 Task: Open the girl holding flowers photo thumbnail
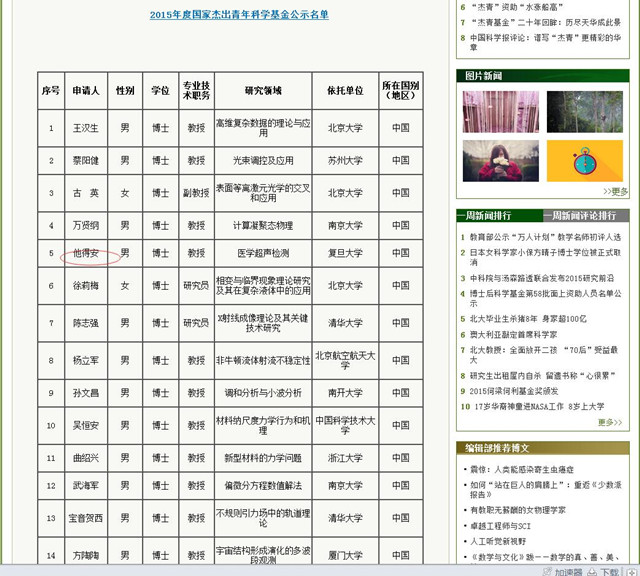pyautogui.click(x=500, y=160)
